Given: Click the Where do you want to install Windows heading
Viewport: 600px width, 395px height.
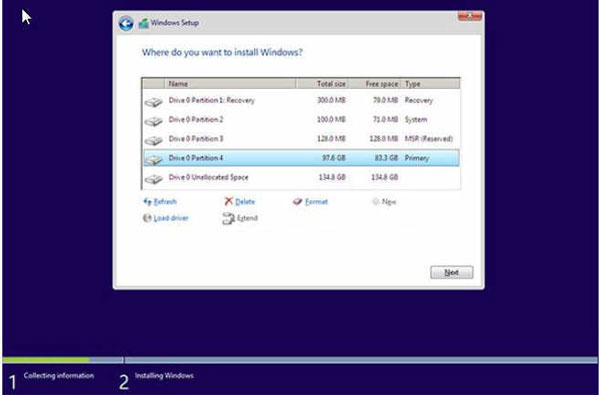Looking at the screenshot, I should (222, 52).
